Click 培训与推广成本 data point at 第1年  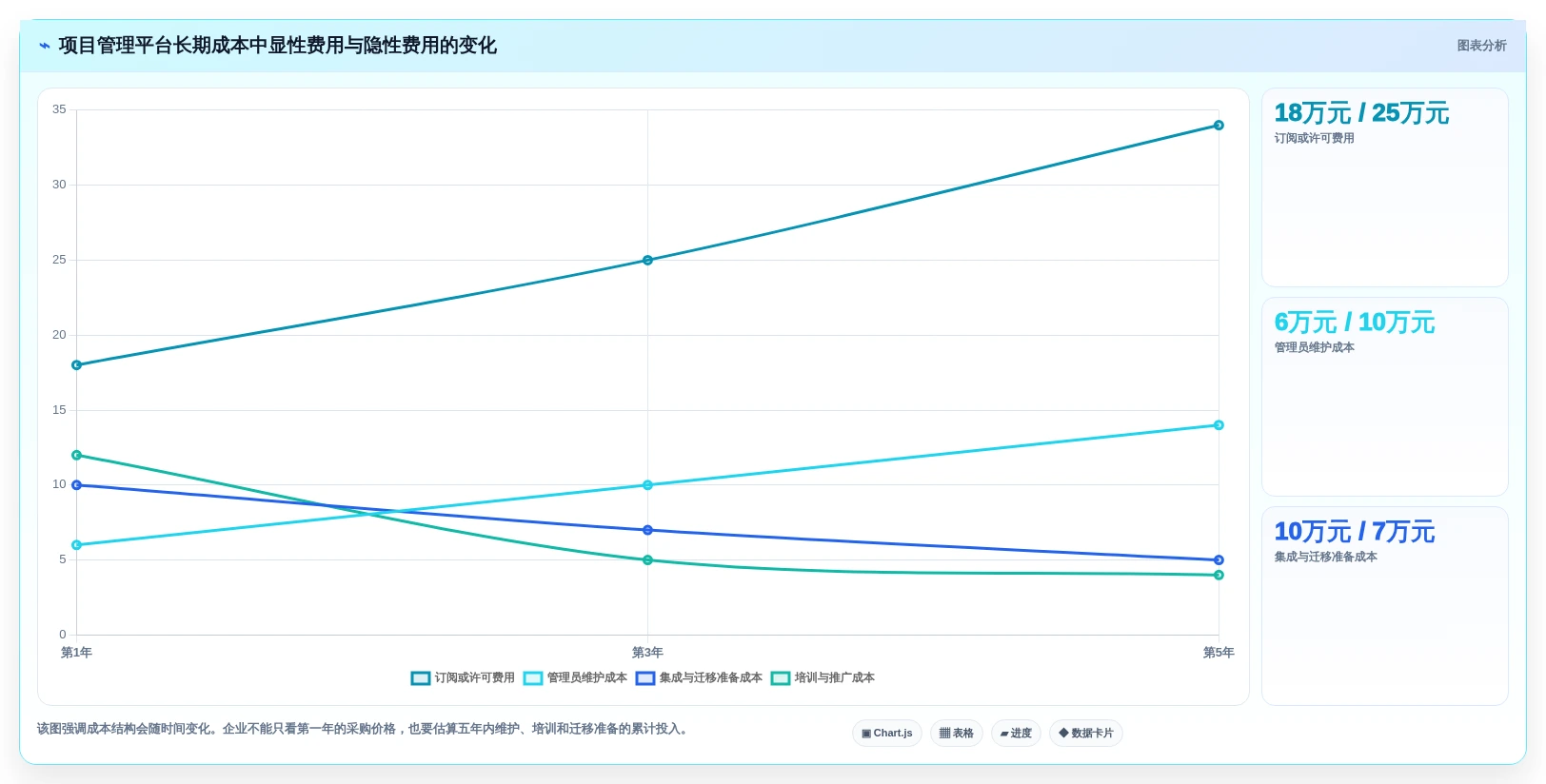tap(77, 455)
